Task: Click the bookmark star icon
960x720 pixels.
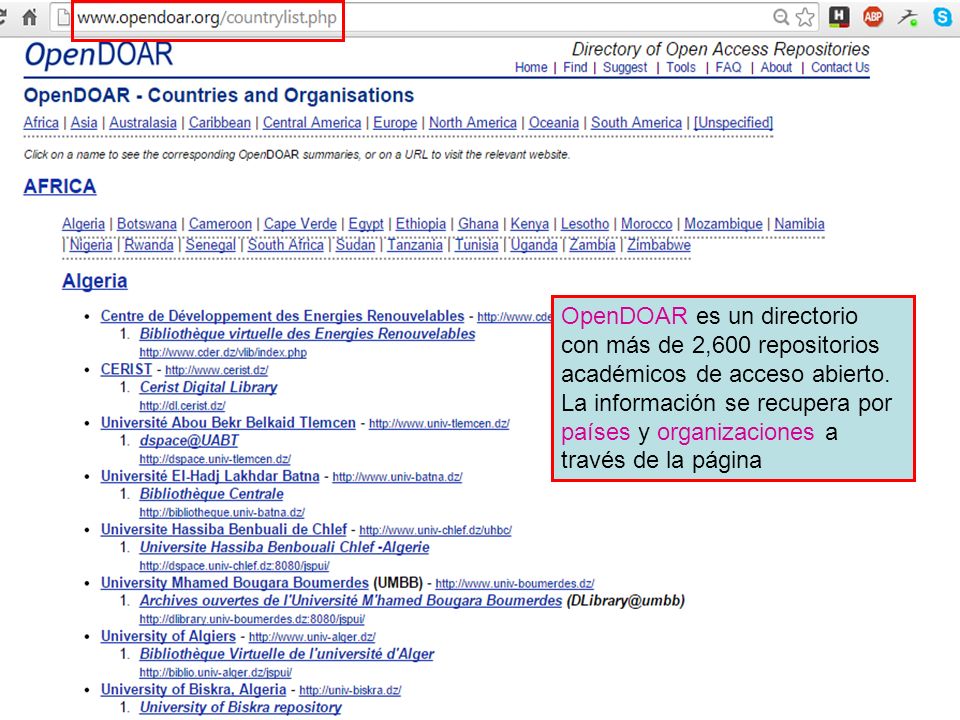Action: [805, 17]
